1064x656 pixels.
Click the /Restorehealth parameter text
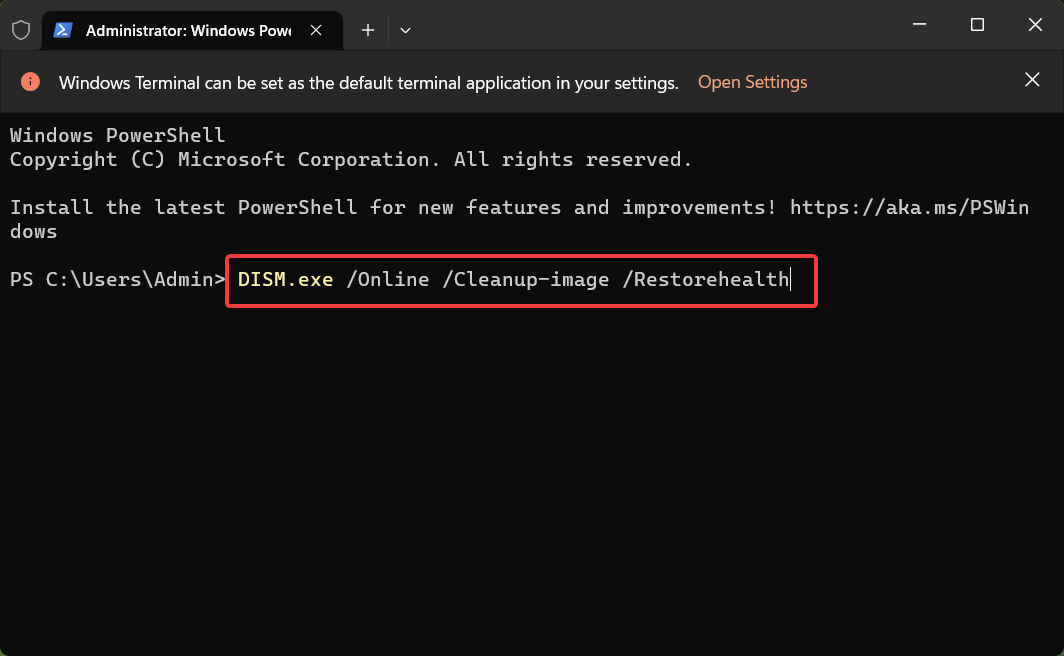[x=706, y=279]
